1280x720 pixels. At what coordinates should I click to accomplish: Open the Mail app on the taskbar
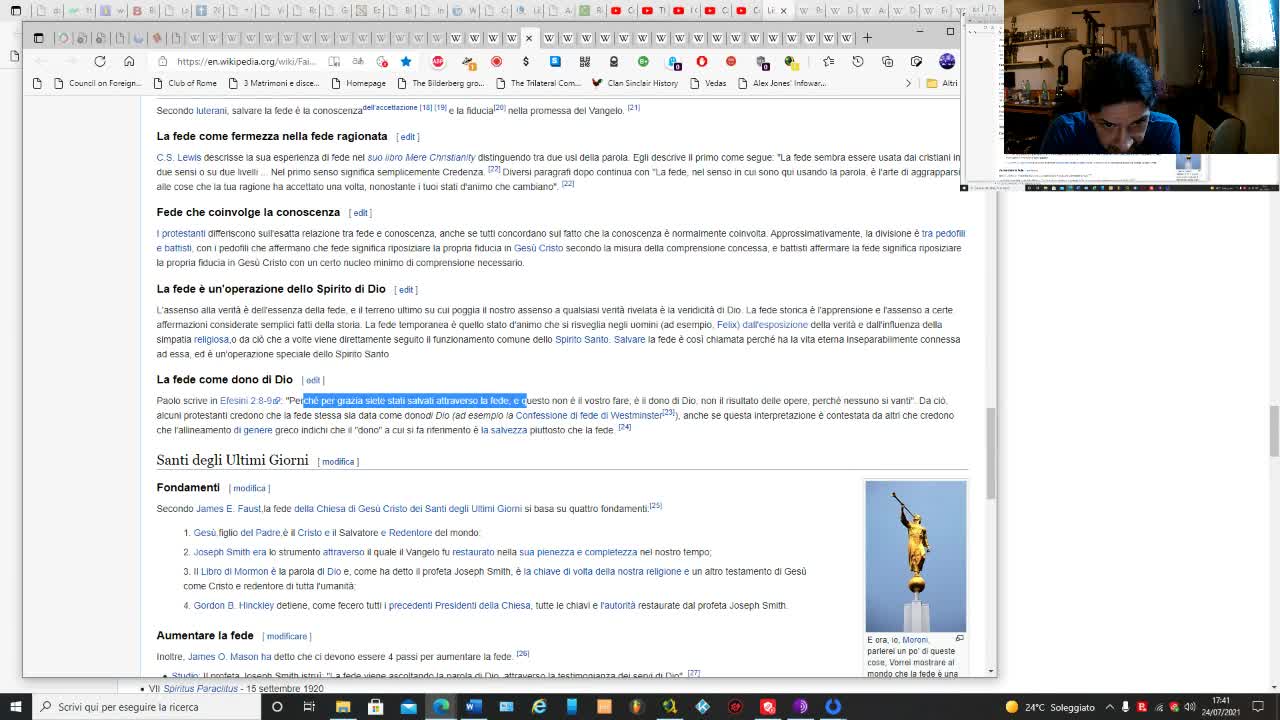click(x=408, y=707)
